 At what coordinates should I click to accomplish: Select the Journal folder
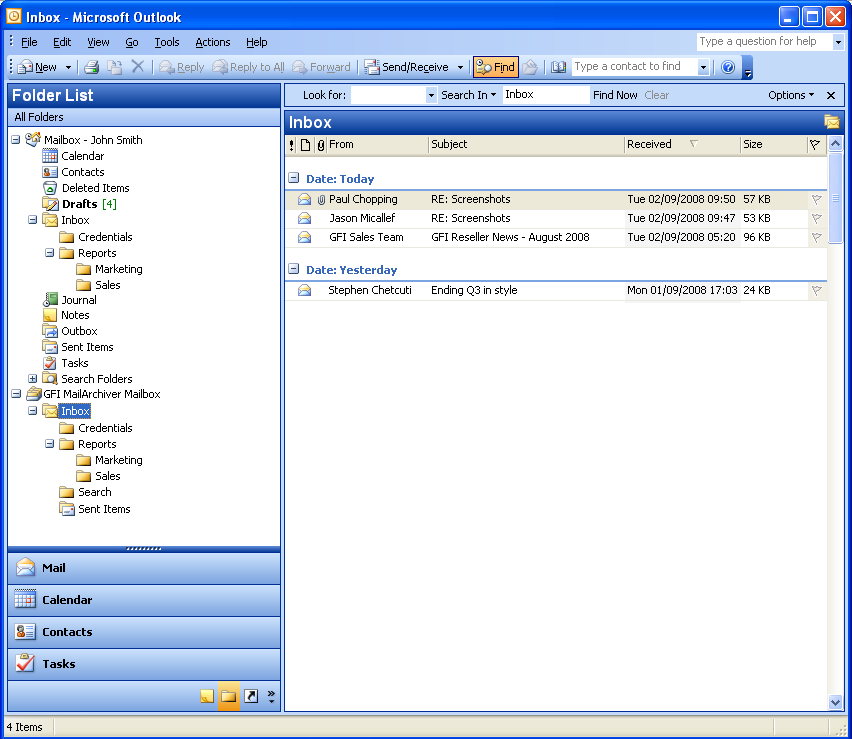(x=79, y=300)
